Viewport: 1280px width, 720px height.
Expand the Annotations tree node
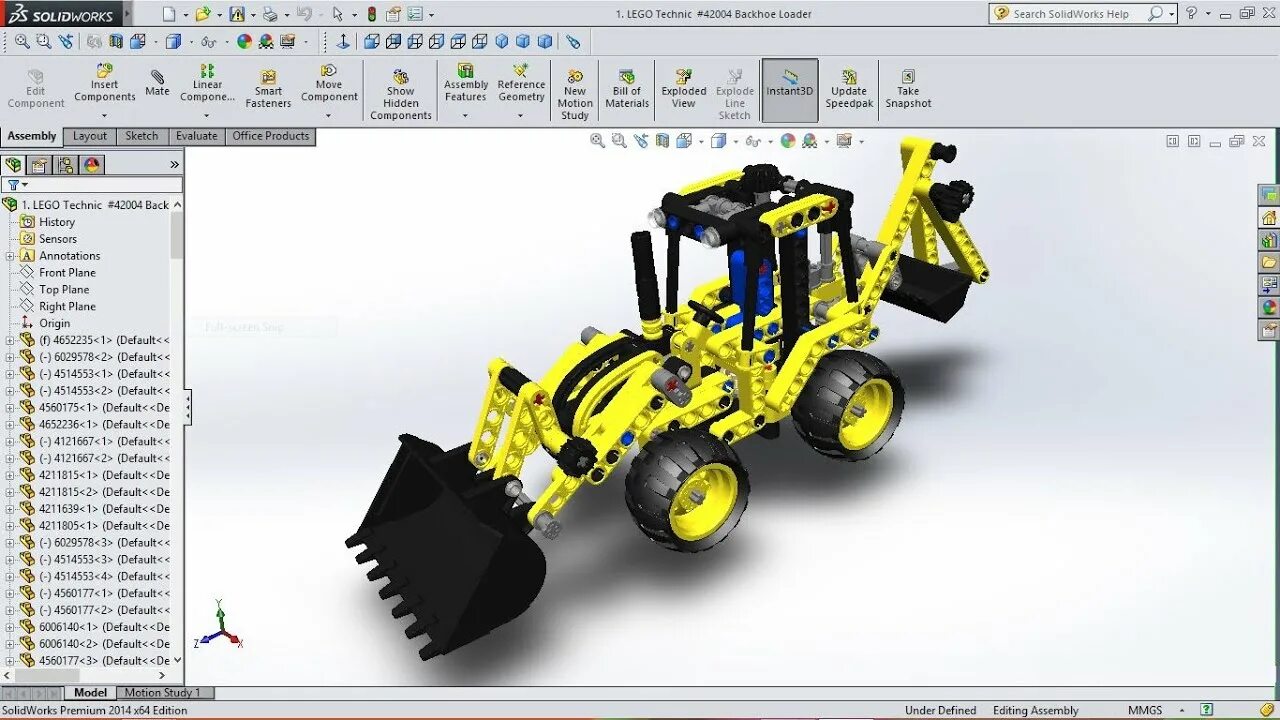(10, 256)
